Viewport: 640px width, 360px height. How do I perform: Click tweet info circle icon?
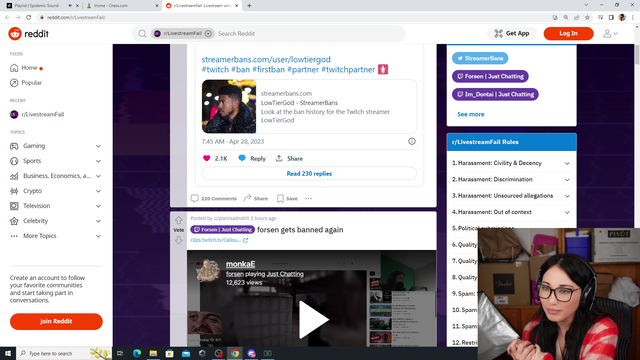pyautogui.click(x=412, y=141)
